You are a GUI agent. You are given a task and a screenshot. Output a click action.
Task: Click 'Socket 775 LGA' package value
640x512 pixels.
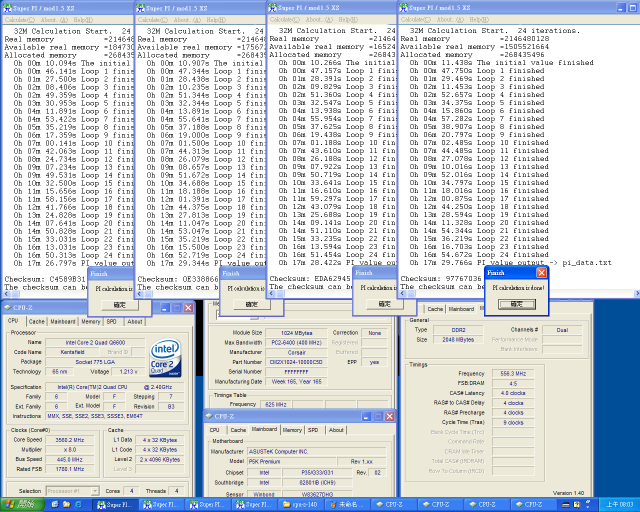coord(95,362)
